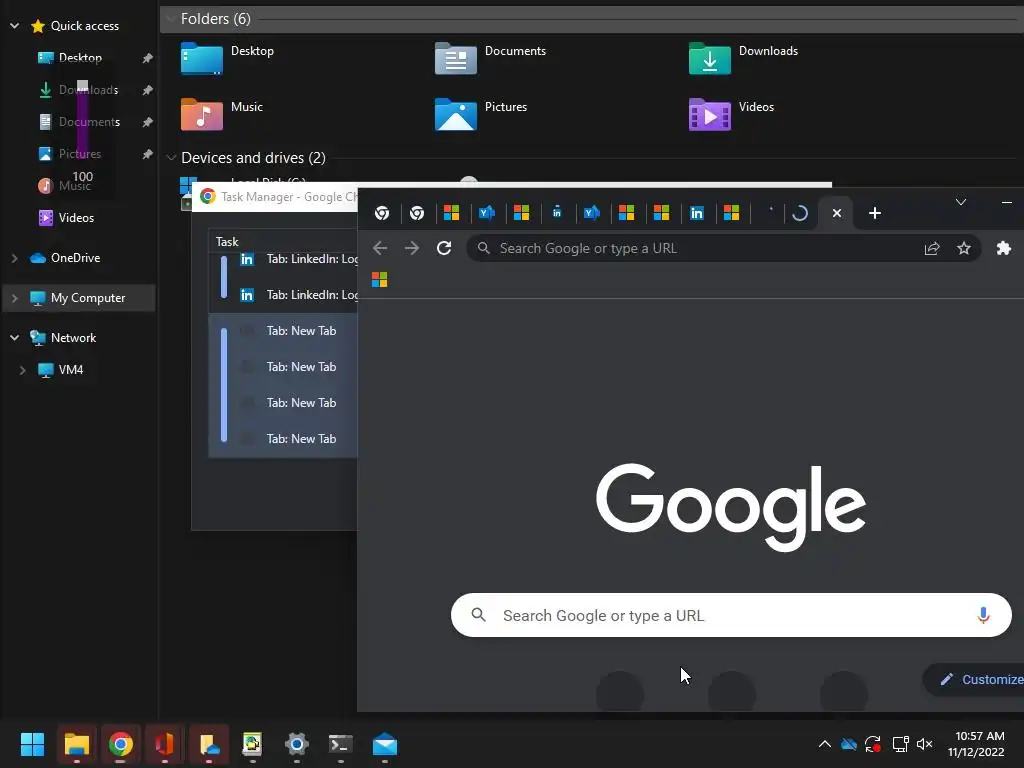The width and height of the screenshot is (1024, 768).
Task: Open a new Chrome tab with plus
Action: tap(875, 213)
